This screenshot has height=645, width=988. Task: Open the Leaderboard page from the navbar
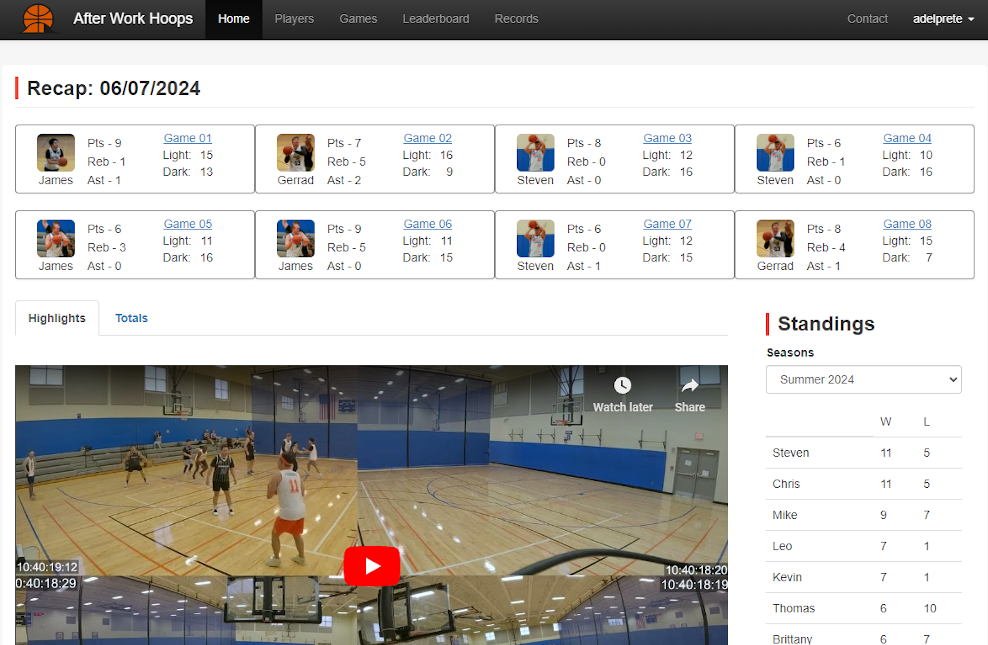(x=436, y=18)
